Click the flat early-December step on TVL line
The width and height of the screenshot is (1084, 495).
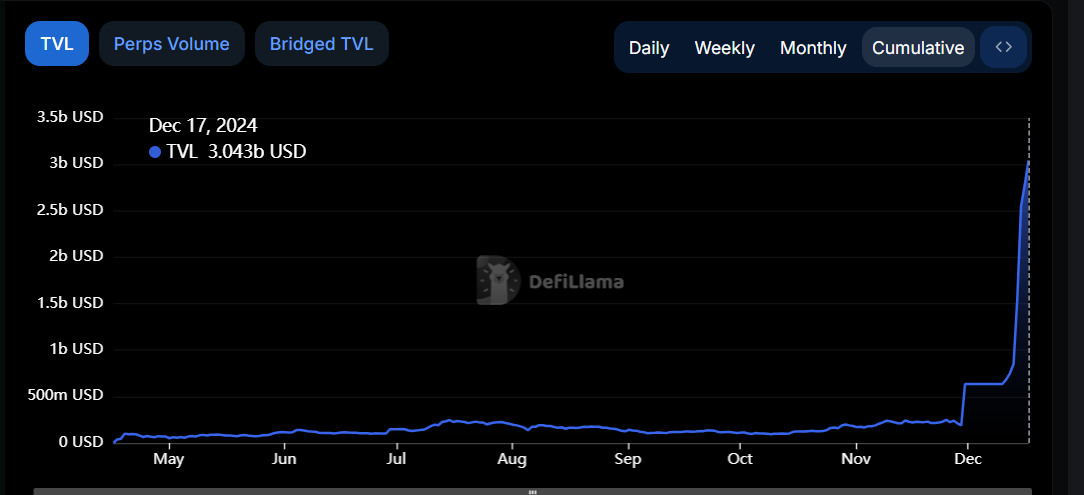click(983, 384)
